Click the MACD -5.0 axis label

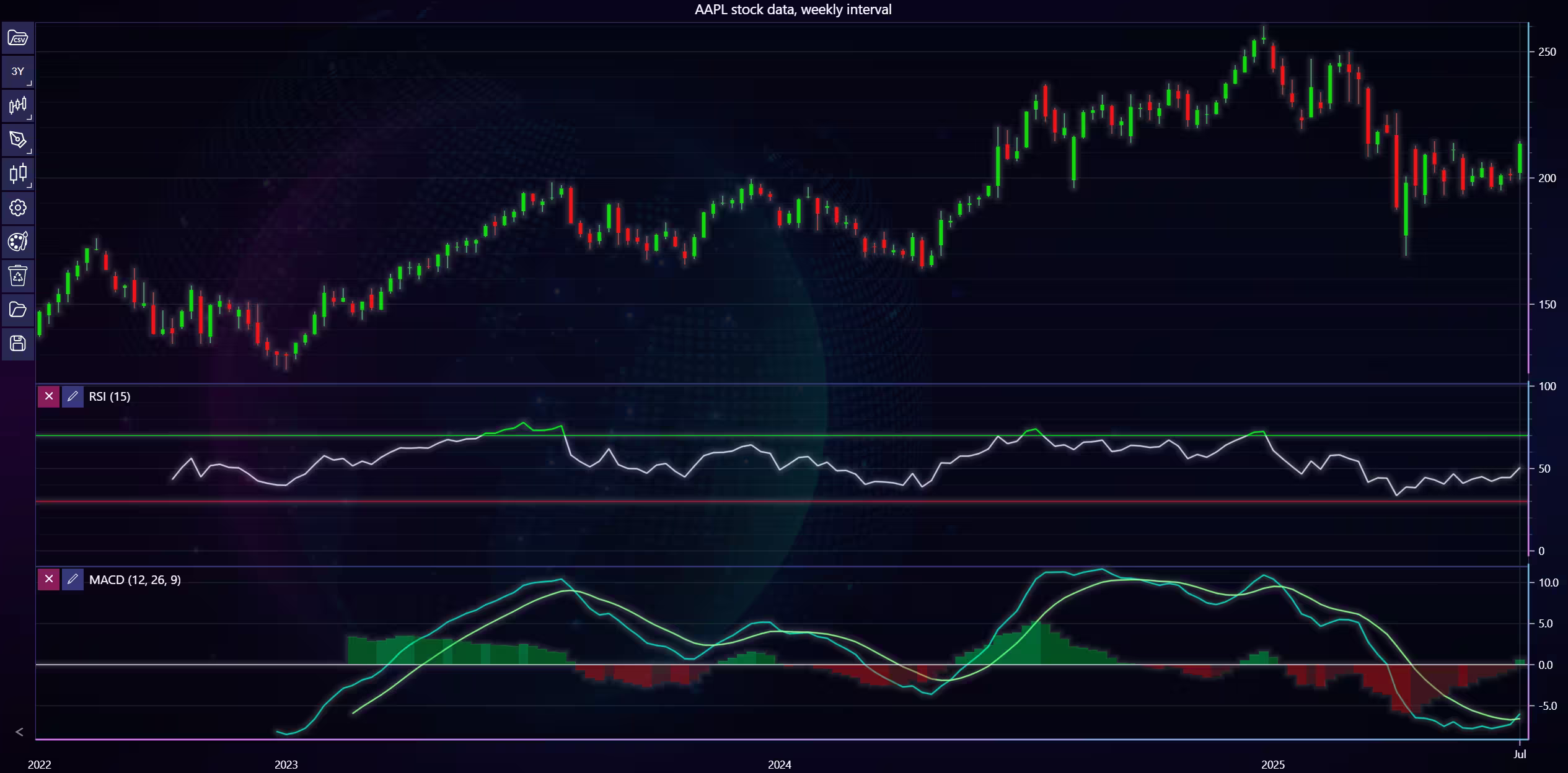click(x=1547, y=706)
